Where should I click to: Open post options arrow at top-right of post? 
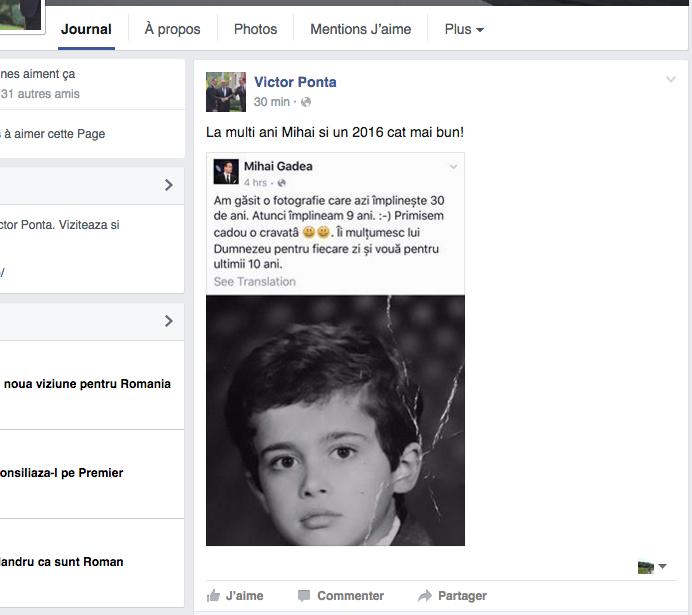click(x=671, y=80)
